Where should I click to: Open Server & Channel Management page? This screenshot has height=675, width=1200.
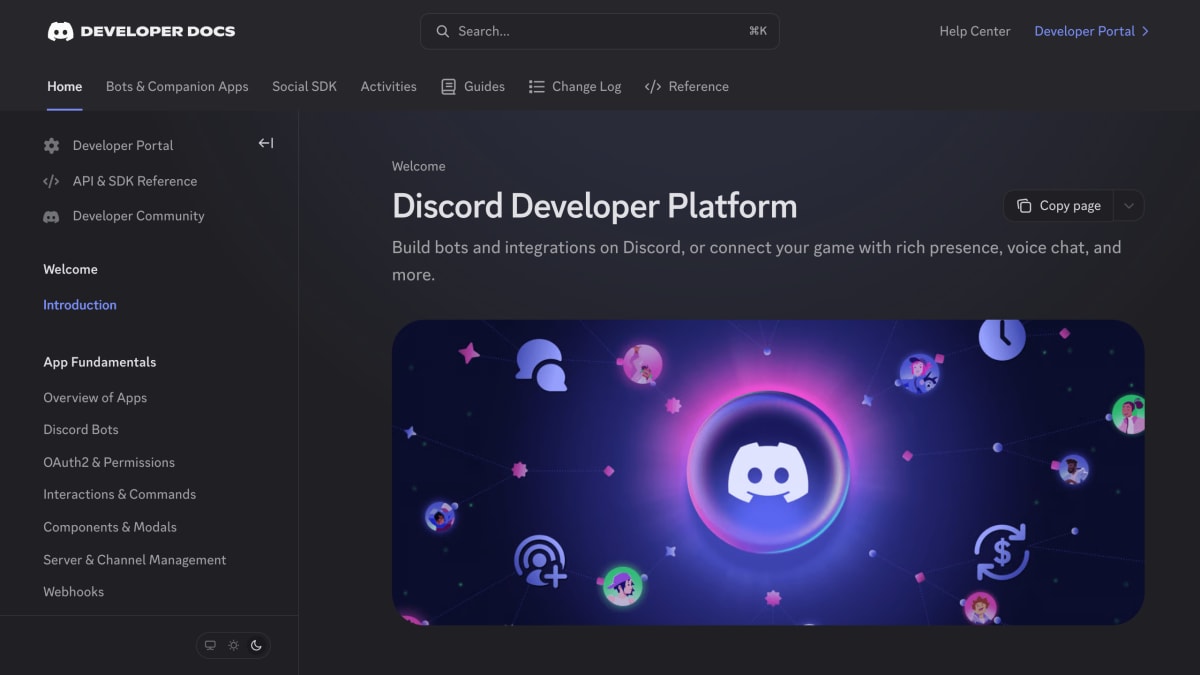click(135, 560)
